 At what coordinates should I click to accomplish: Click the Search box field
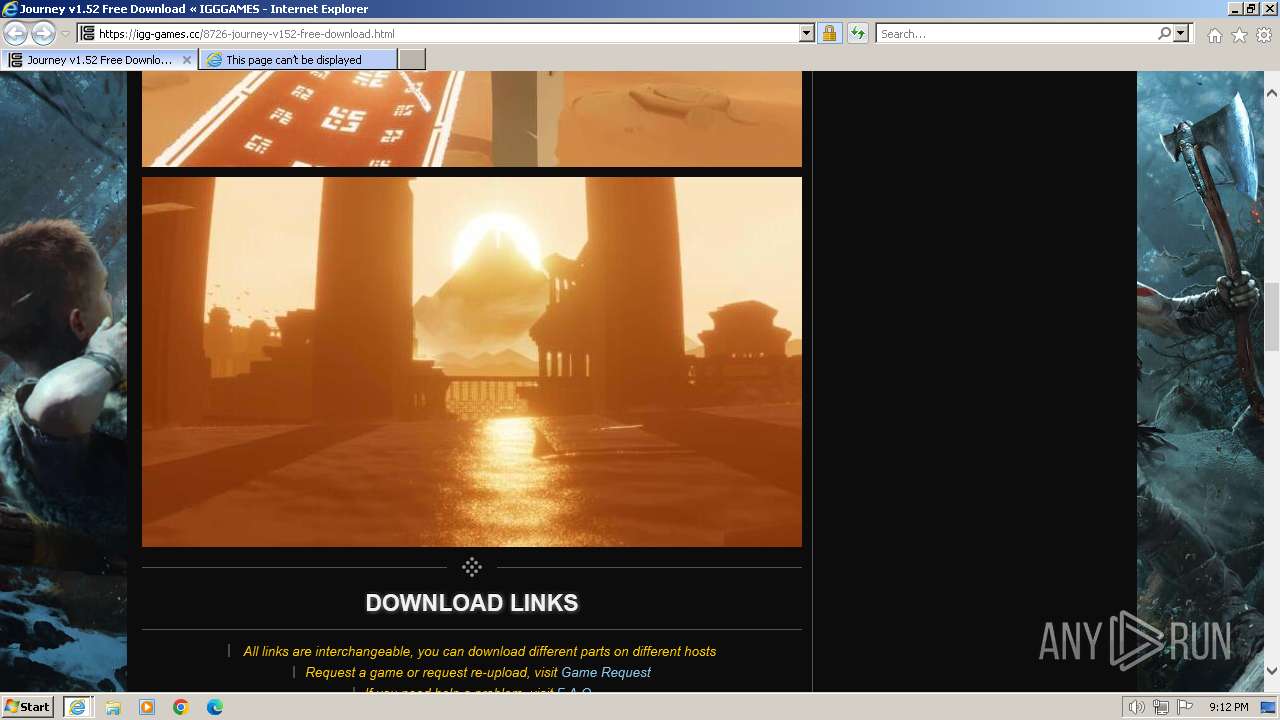coord(1015,33)
